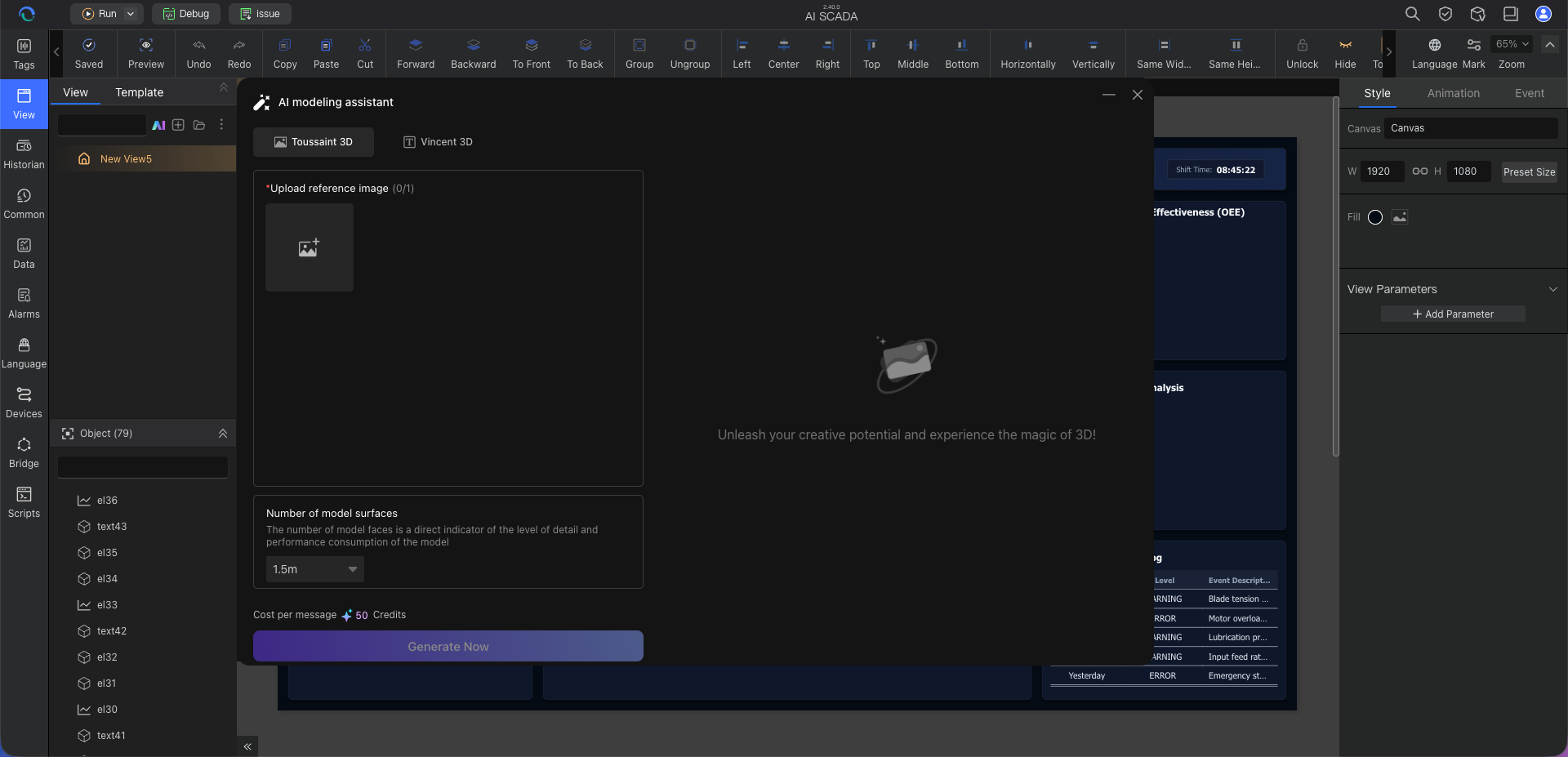Open the 65% zoom dropdown
The height and width of the screenshot is (757, 1568).
tap(1511, 44)
